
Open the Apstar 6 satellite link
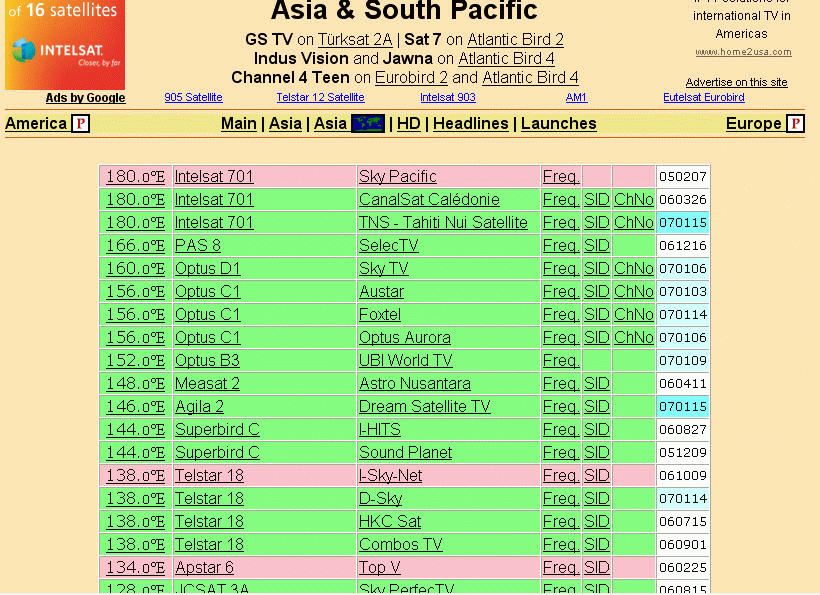(204, 568)
